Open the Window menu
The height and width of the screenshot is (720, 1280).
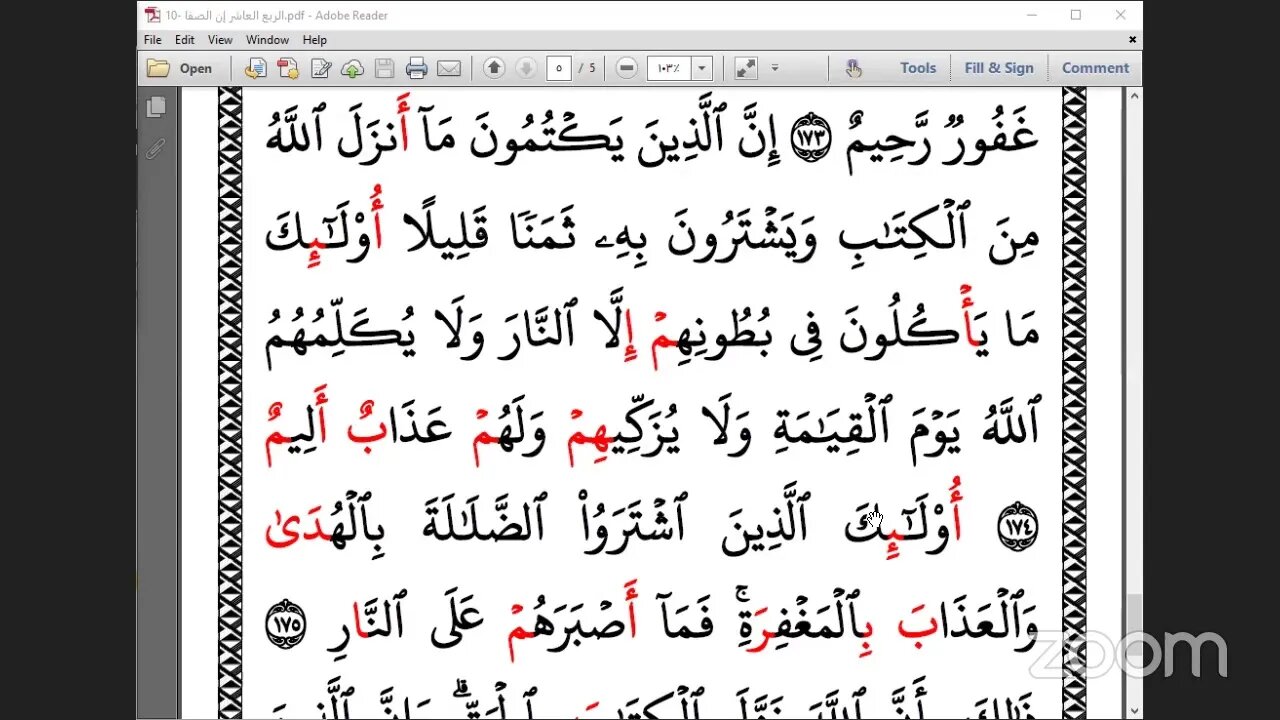pos(267,40)
